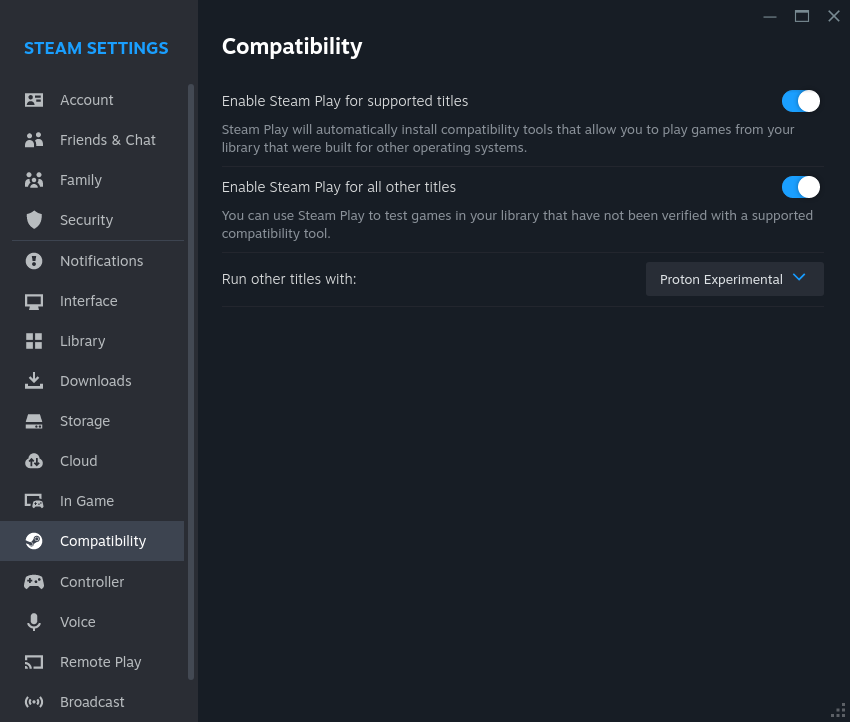Open the In Game settings section
The height and width of the screenshot is (722, 850).
tap(86, 501)
